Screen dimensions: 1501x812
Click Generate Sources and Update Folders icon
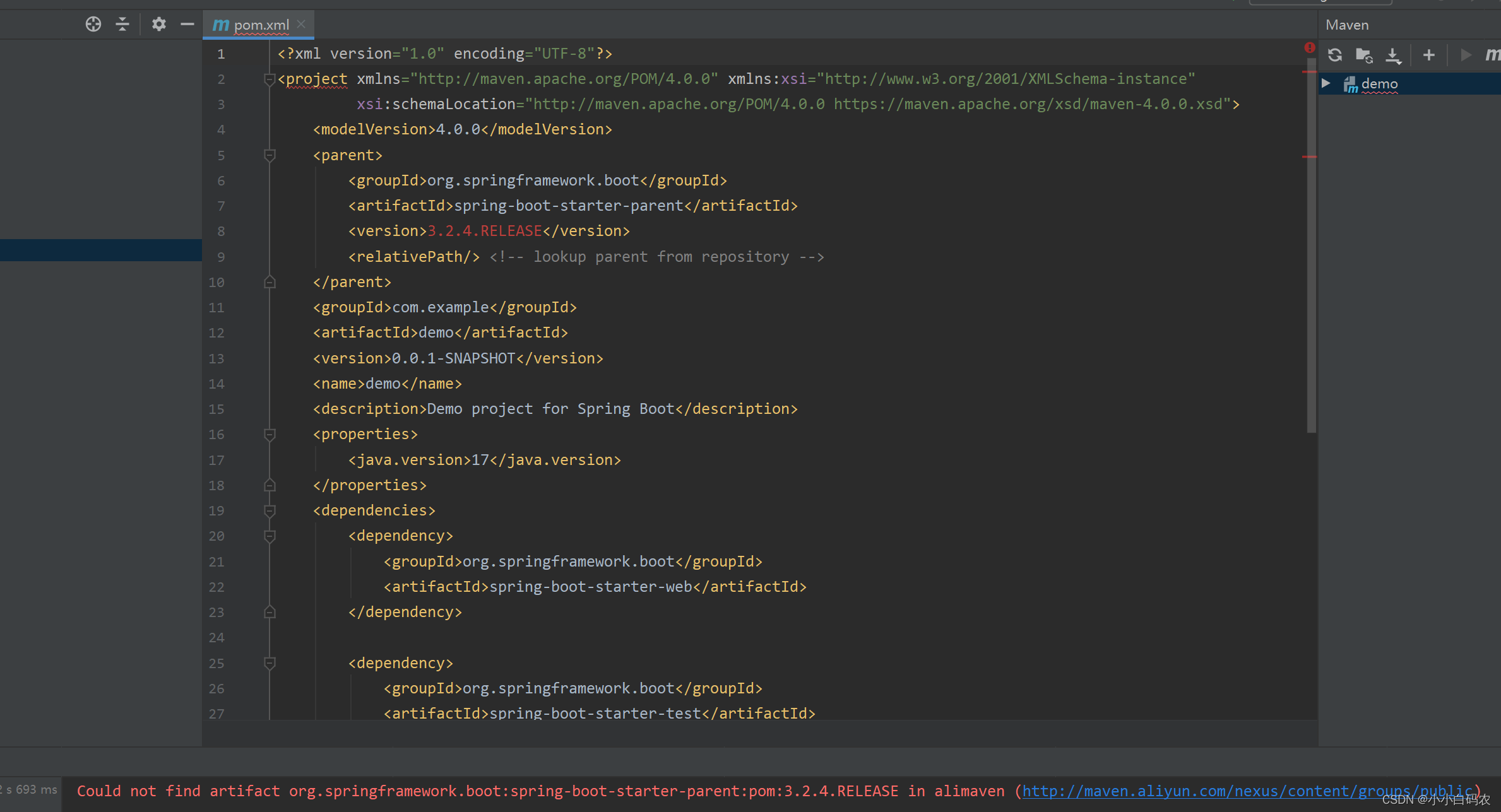1363,56
